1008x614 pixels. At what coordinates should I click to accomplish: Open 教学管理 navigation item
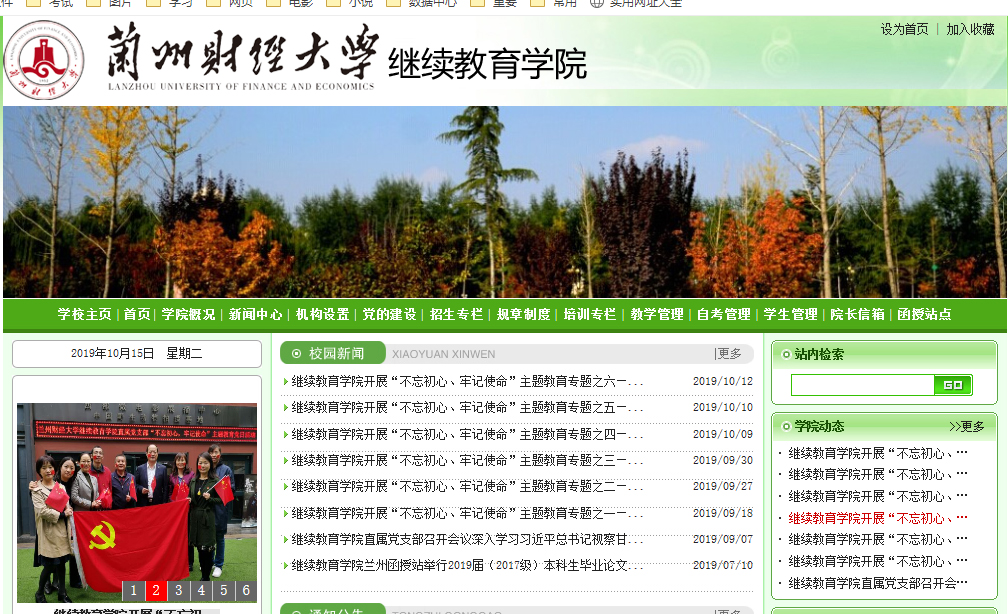(x=656, y=314)
